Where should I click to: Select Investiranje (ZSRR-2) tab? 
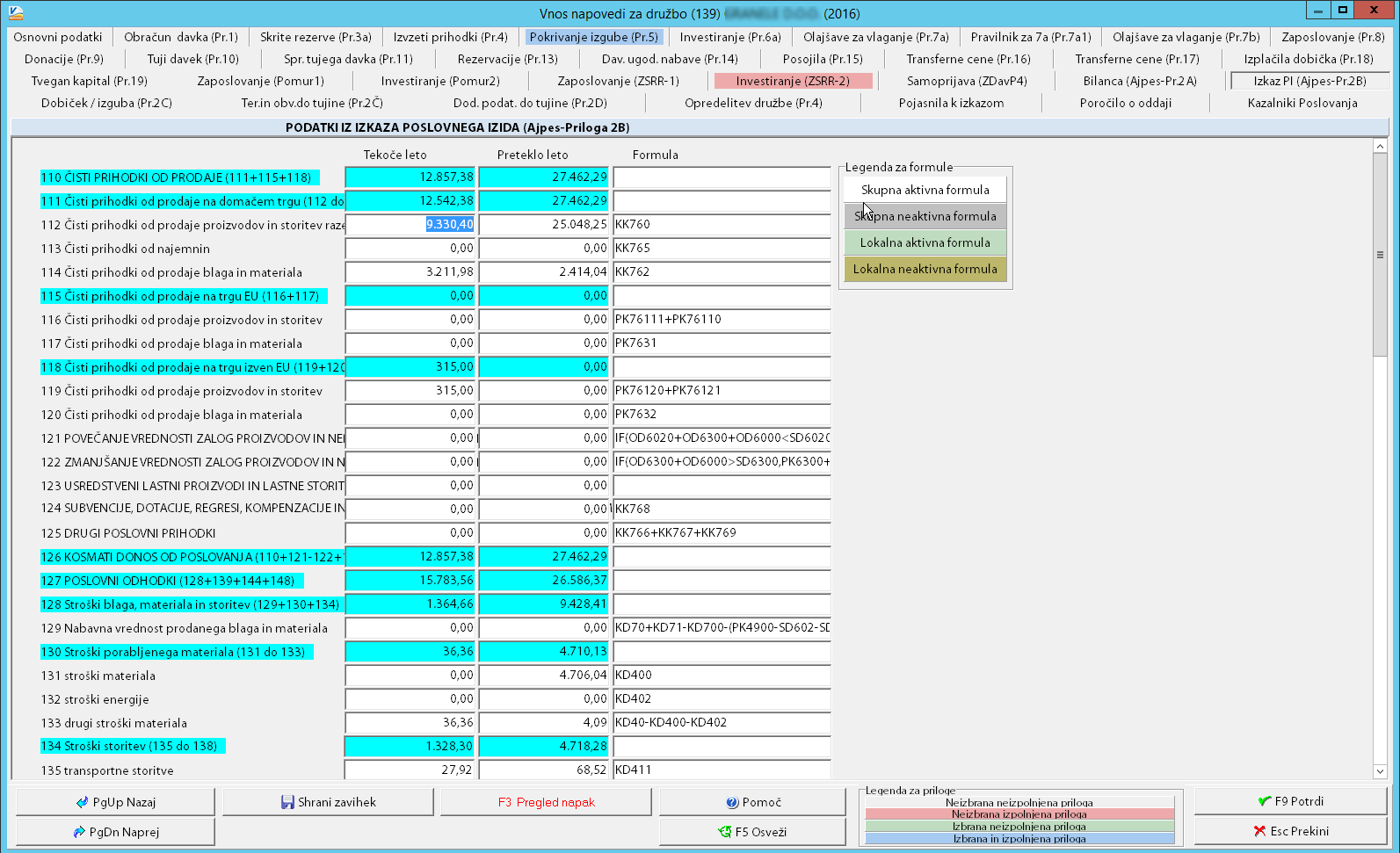793,81
